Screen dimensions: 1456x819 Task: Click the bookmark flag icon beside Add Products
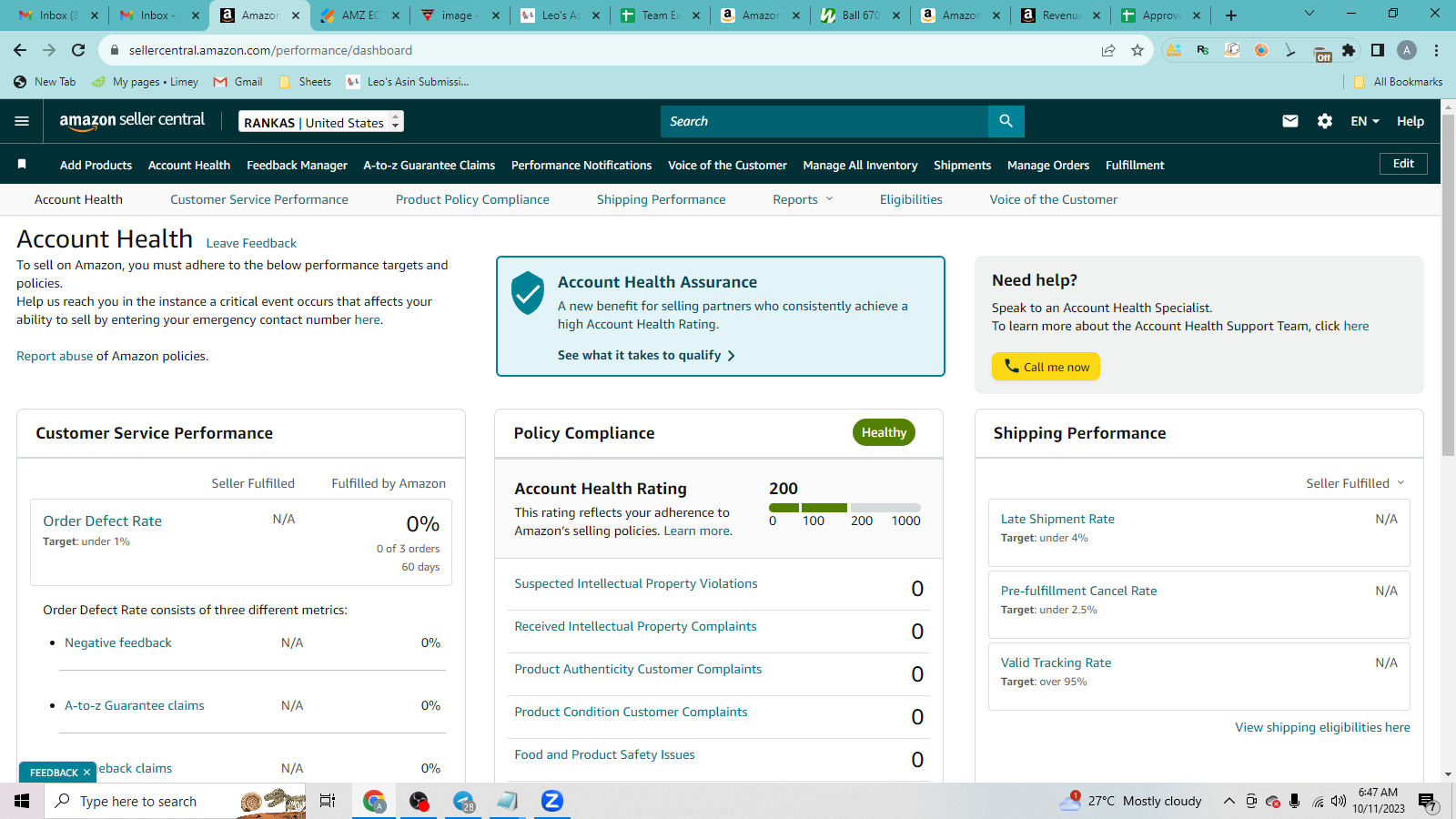(x=22, y=164)
